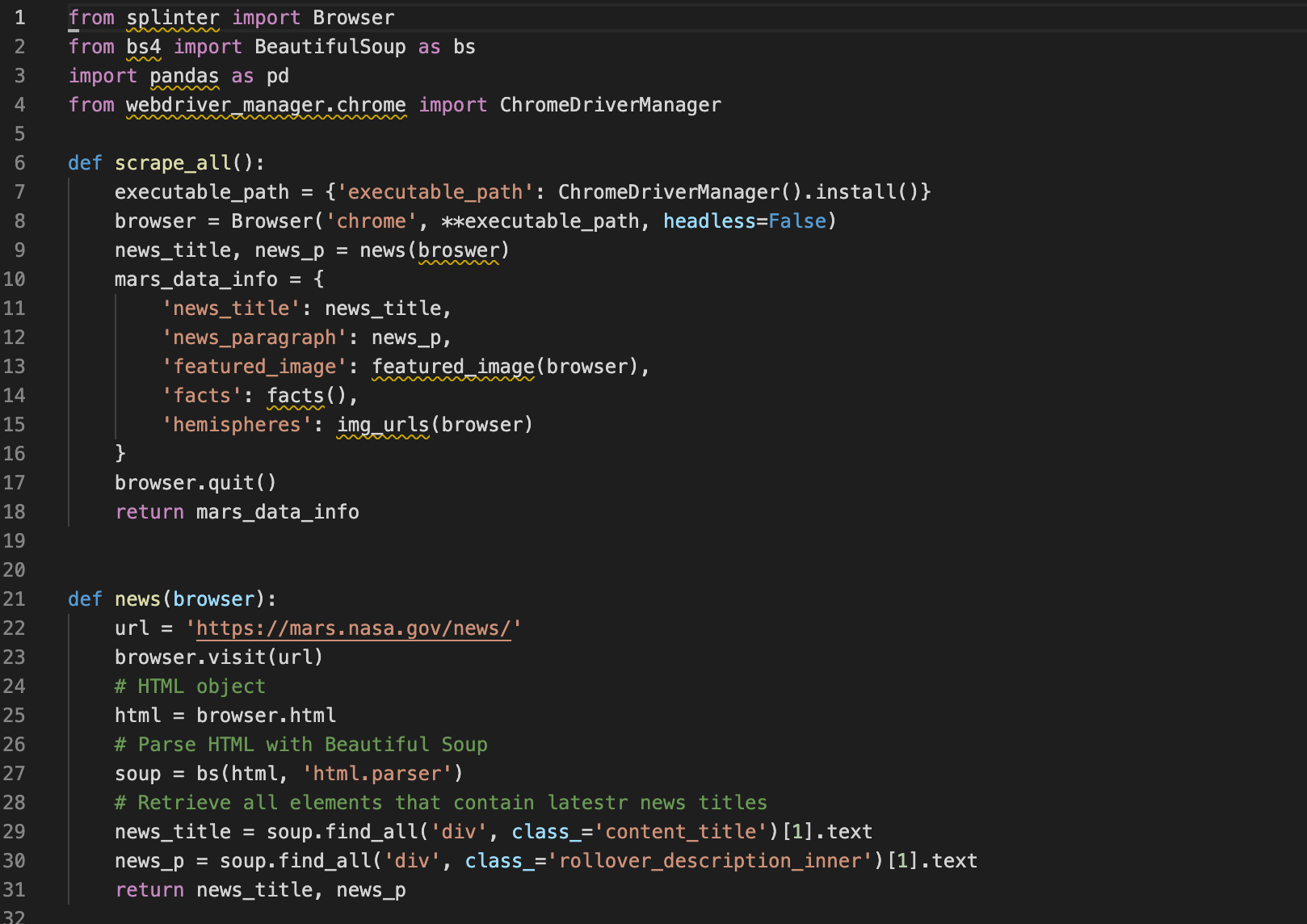The height and width of the screenshot is (924, 1307).
Task: Click the underlined 'splinter' import name
Action: [172, 17]
